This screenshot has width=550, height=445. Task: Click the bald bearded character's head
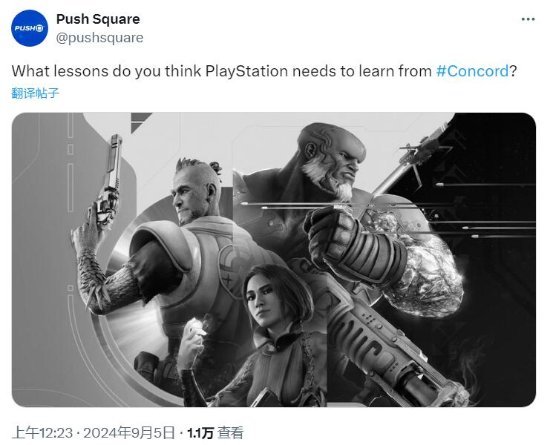pyautogui.click(x=331, y=158)
